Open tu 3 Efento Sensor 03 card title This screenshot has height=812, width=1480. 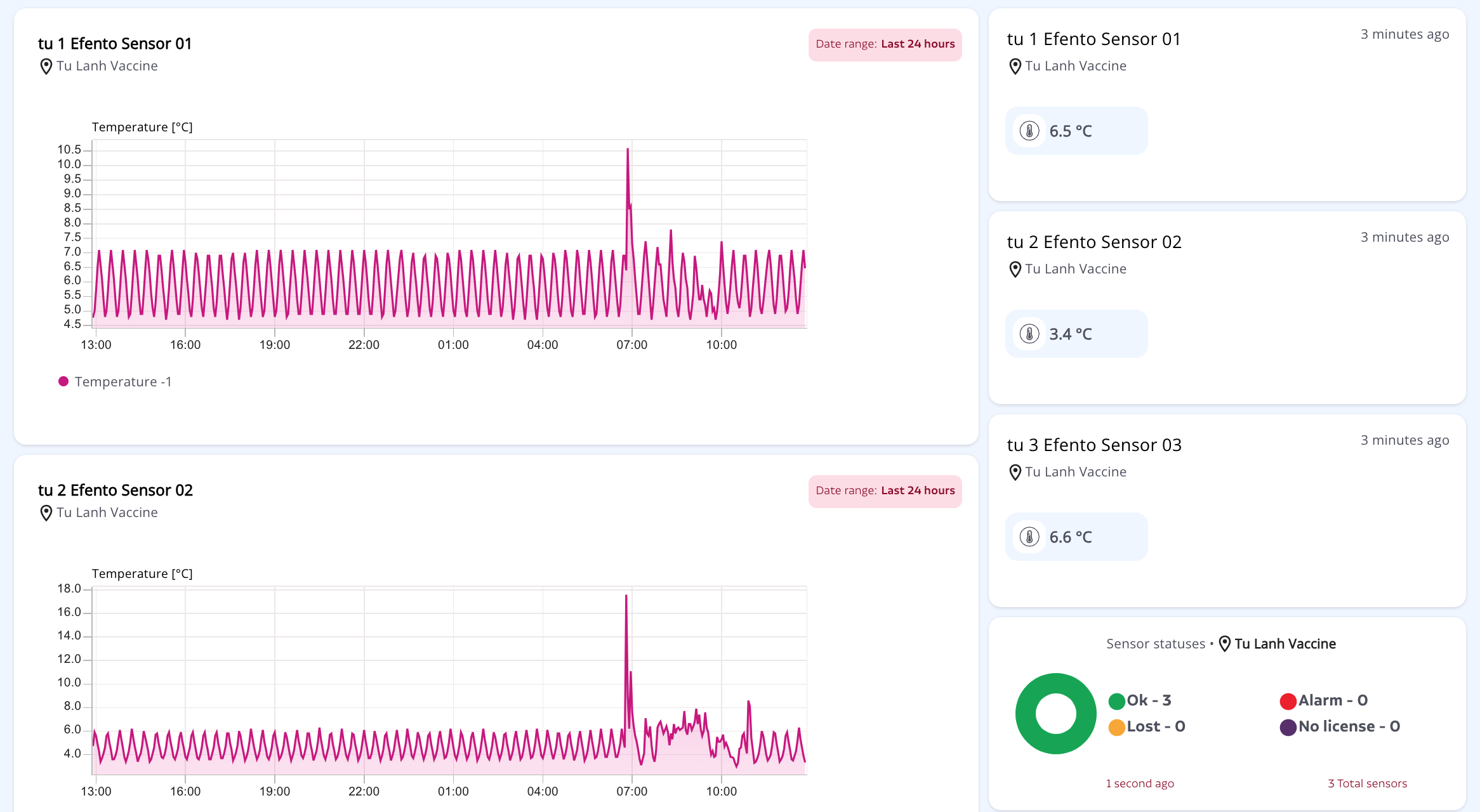point(1094,445)
